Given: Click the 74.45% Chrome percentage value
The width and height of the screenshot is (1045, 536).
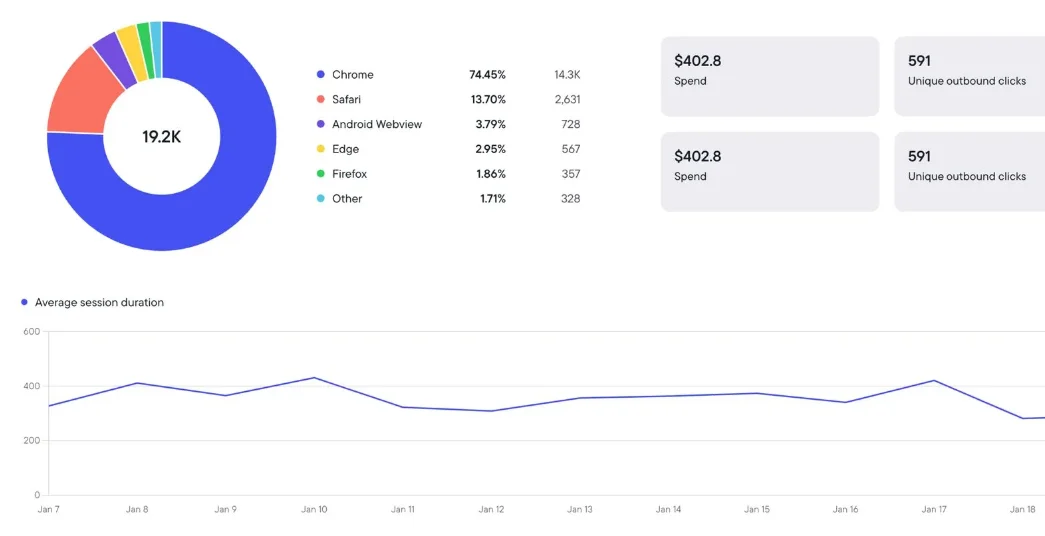Looking at the screenshot, I should 487,75.
